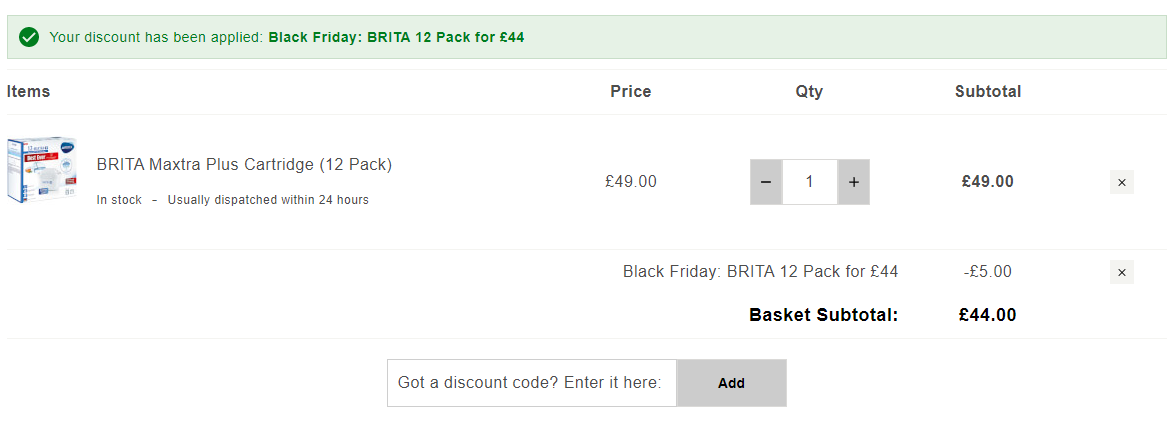Click the green checkmark success icon
The height and width of the screenshot is (426, 1176).
pos(29,37)
